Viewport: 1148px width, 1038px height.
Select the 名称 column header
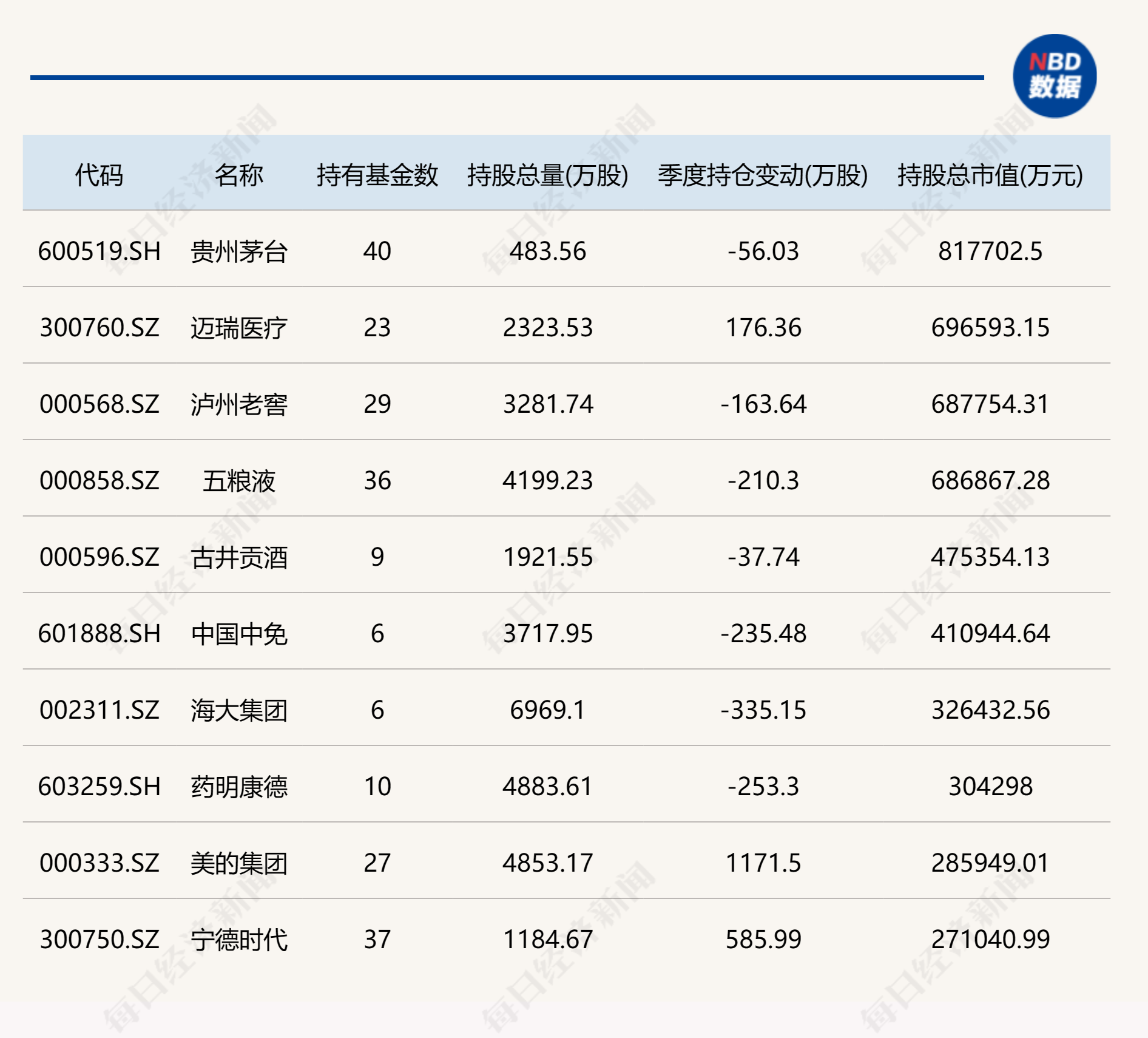(238, 175)
